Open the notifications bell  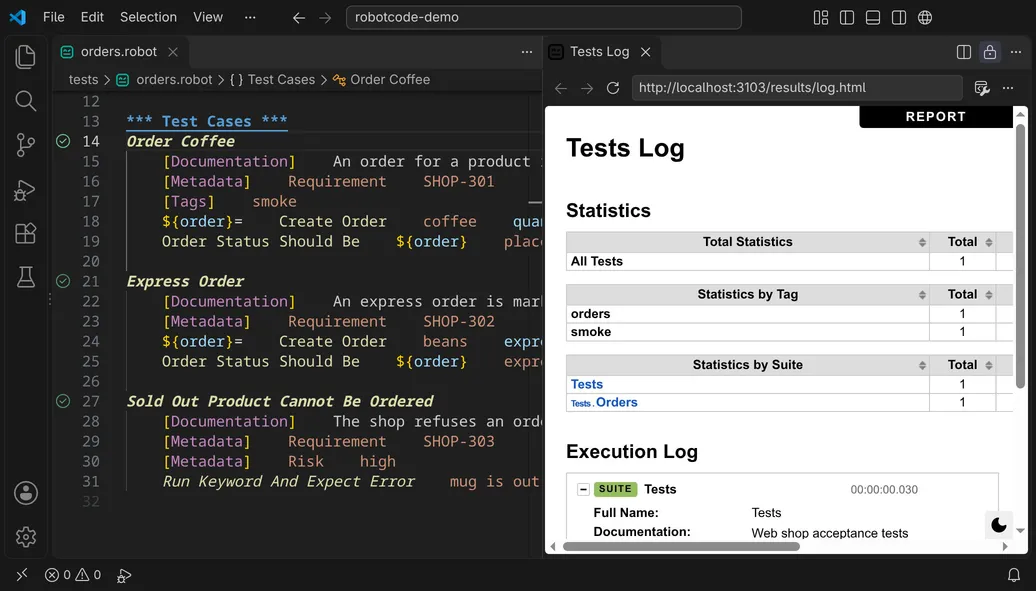pos(1014,575)
